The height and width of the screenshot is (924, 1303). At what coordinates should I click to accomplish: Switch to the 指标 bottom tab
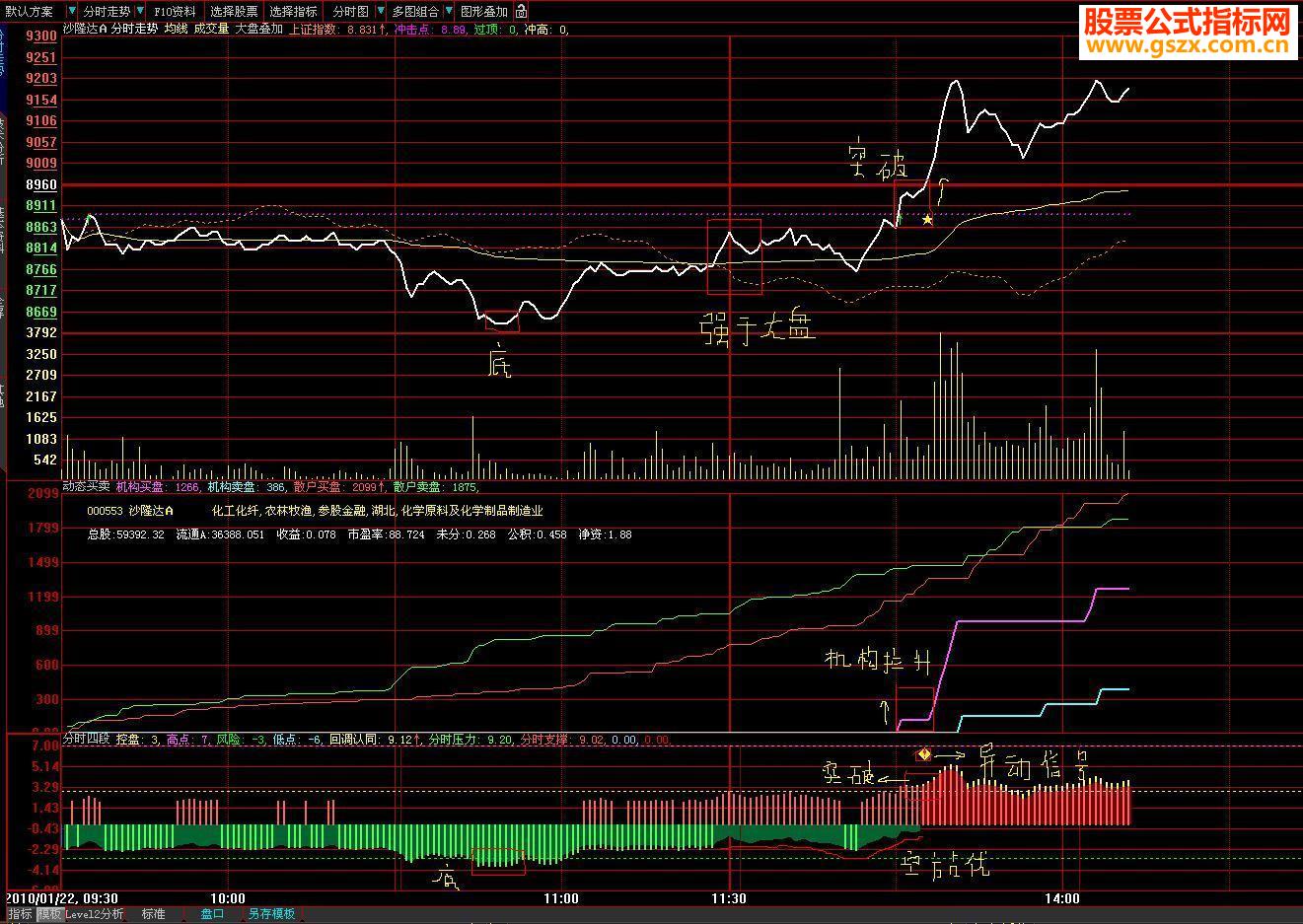pos(20,914)
